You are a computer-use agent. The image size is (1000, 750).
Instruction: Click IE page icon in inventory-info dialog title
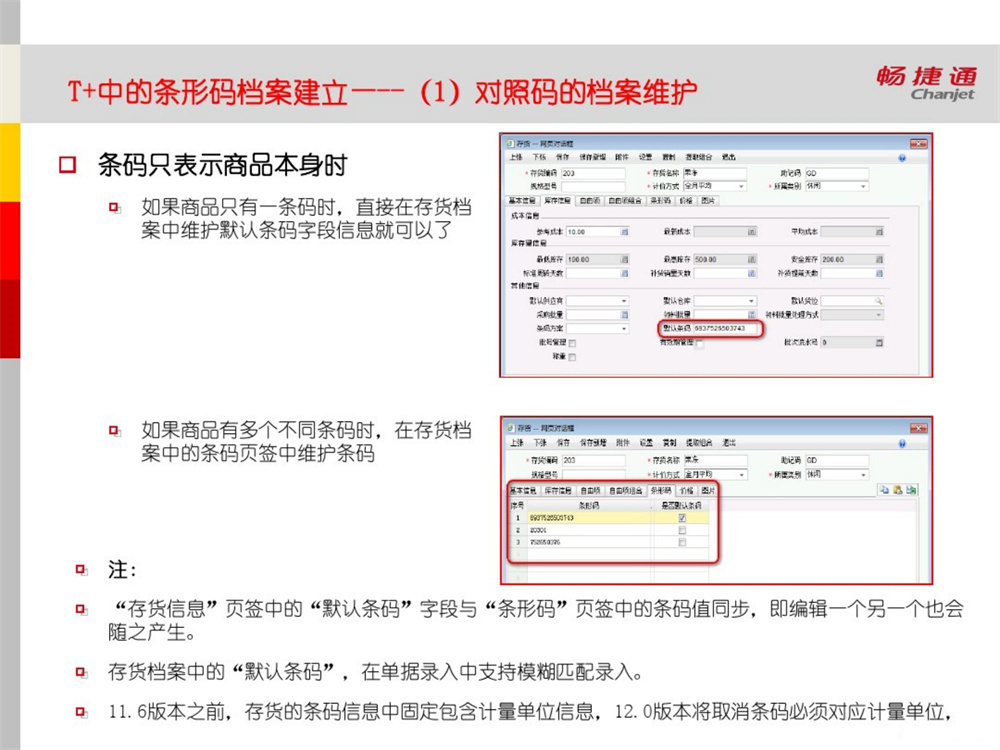tap(510, 143)
